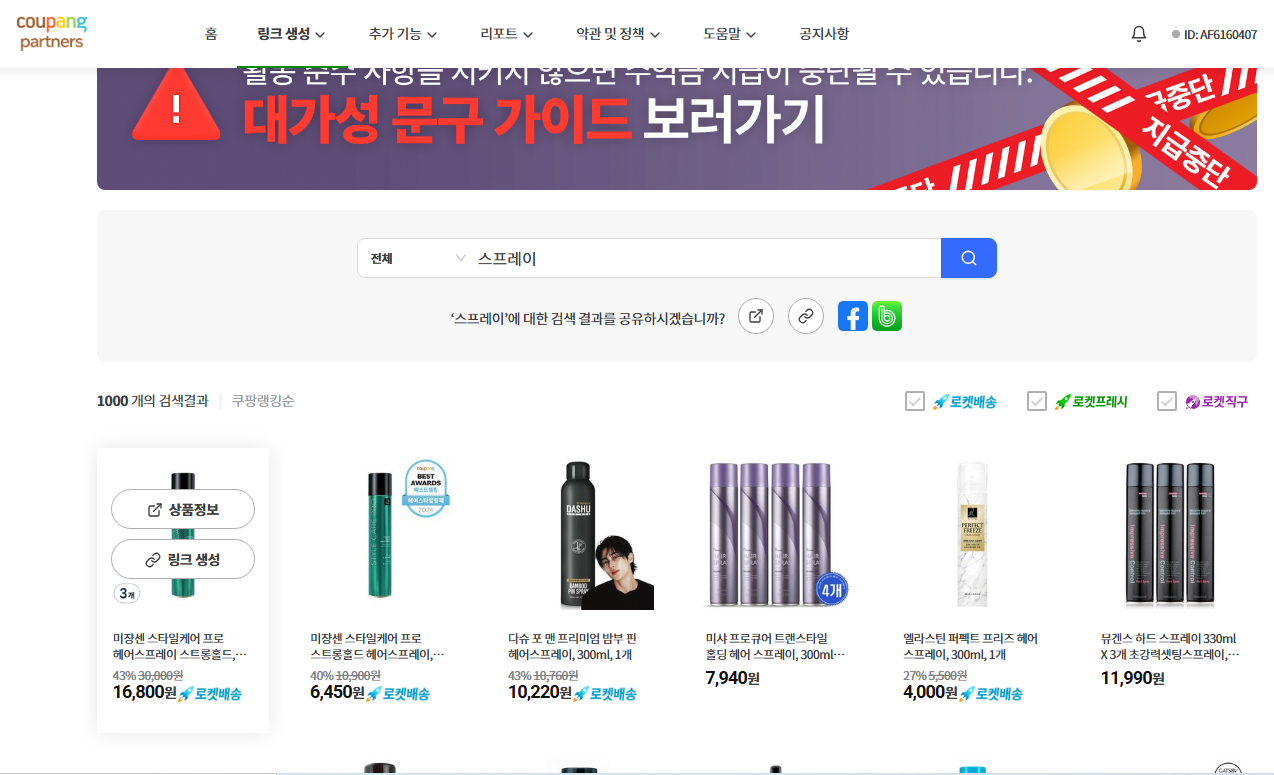This screenshot has width=1274, height=775.
Task: Expand the 리포트 menu
Action: click(x=507, y=34)
